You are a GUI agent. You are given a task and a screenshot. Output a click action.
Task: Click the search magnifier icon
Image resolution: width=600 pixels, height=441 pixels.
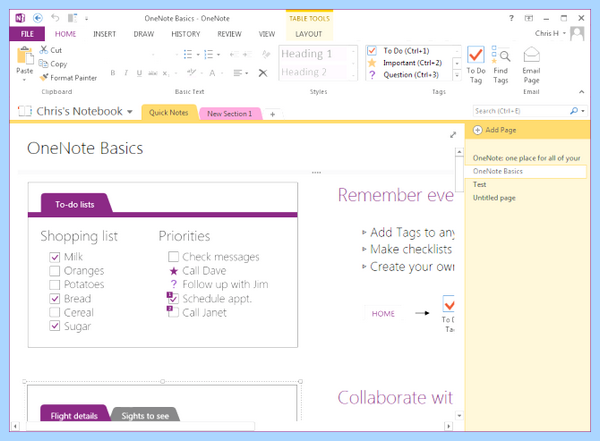coord(574,111)
